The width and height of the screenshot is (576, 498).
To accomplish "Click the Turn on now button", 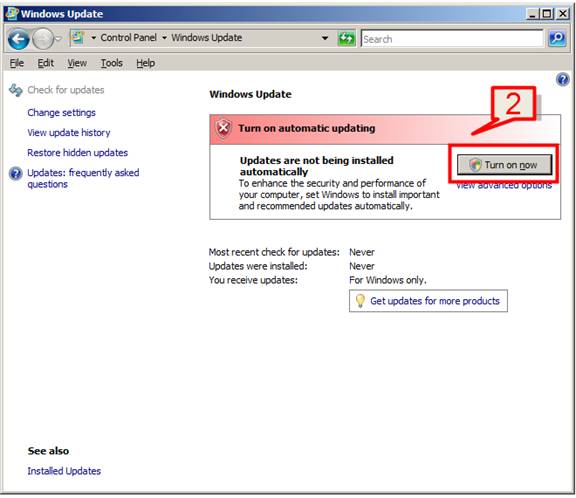I will click(504, 165).
